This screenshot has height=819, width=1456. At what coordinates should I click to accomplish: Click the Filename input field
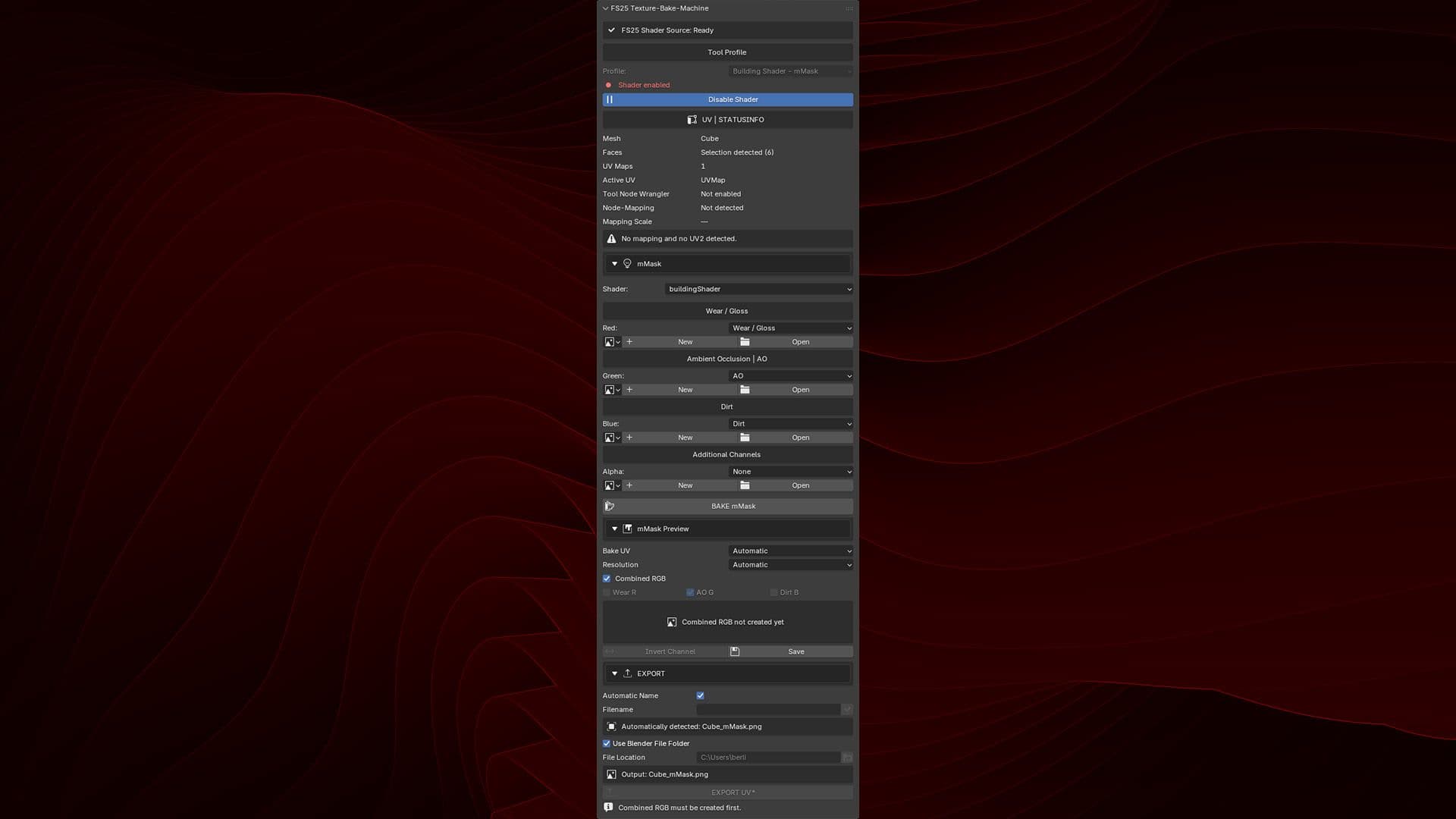(x=768, y=710)
